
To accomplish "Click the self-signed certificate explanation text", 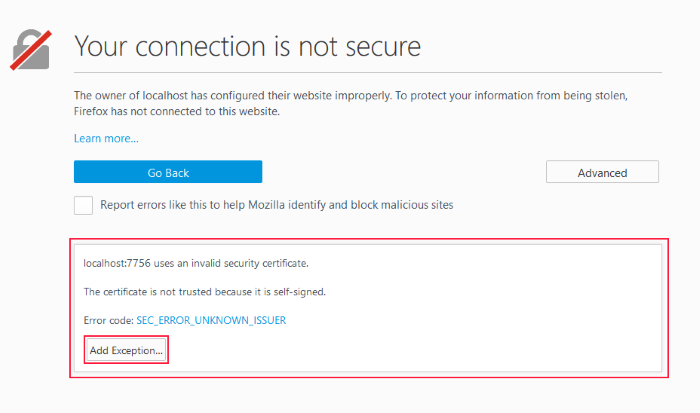I will click(204, 292).
